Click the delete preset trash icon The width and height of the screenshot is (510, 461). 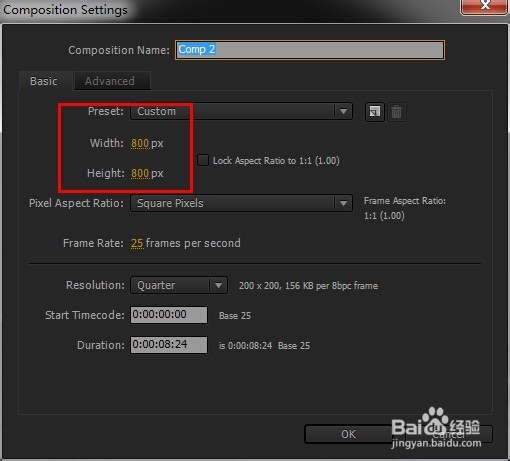pos(396,112)
